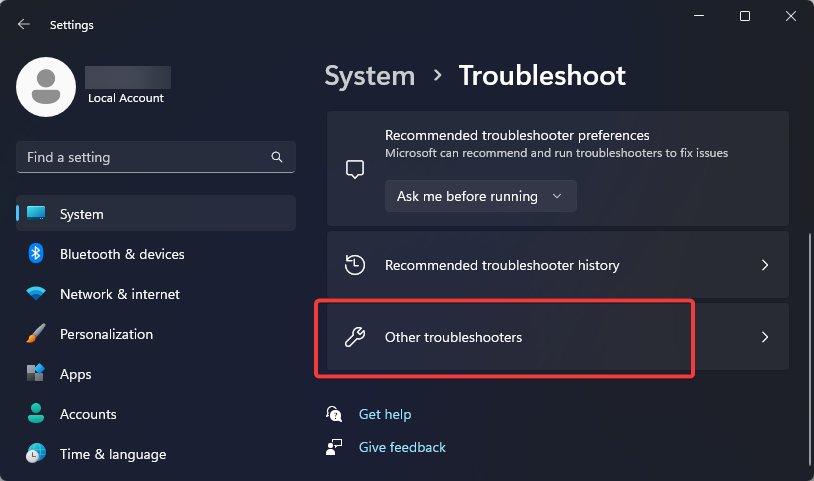Click the Get help link

[x=385, y=414]
